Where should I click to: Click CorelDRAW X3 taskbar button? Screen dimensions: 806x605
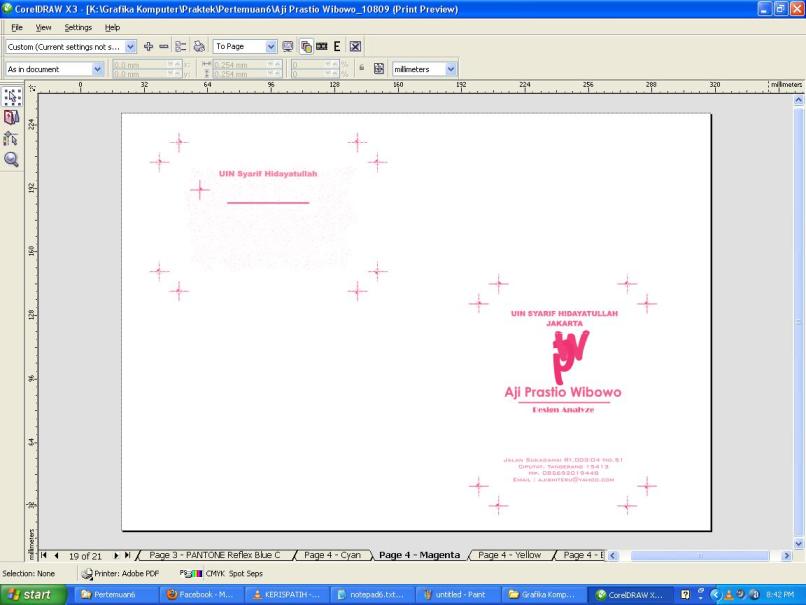click(x=630, y=595)
